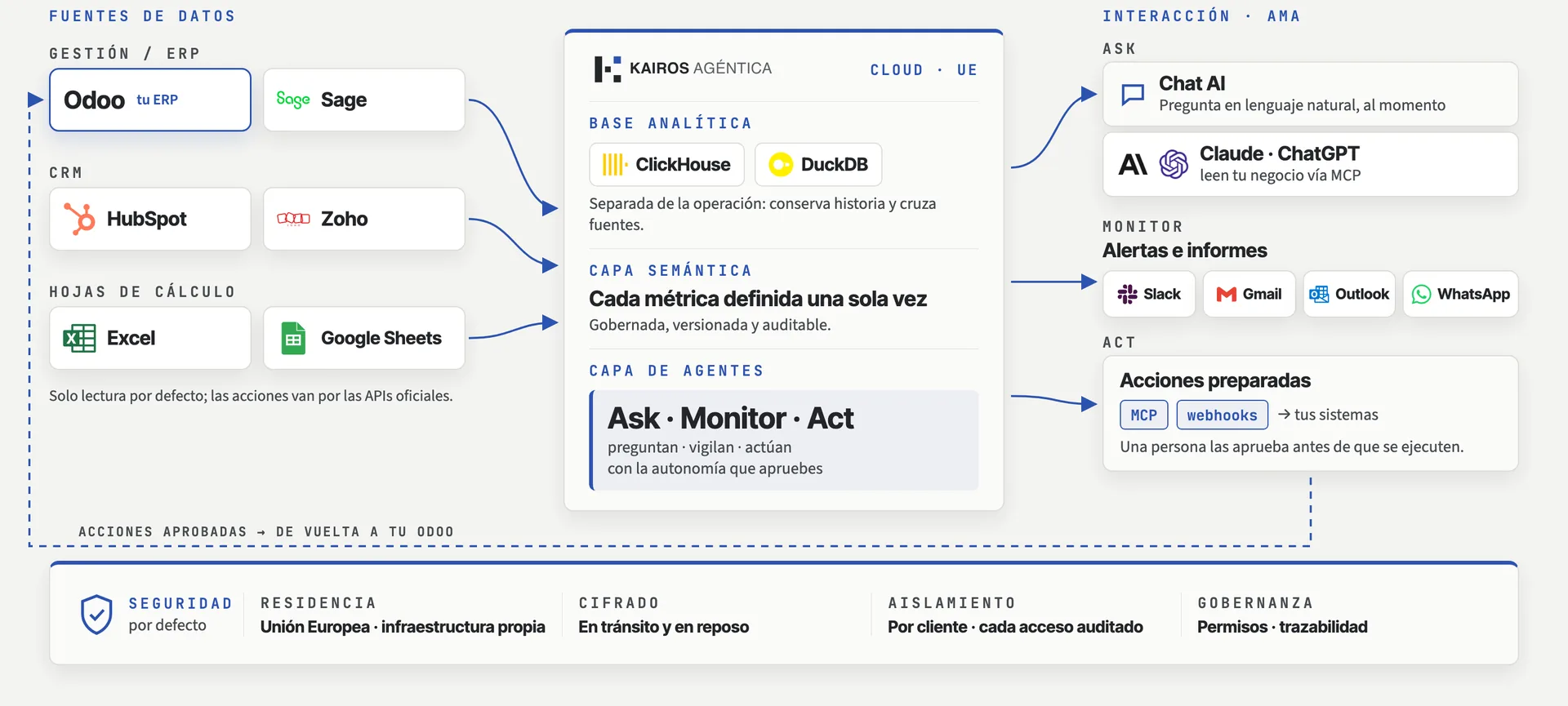
Task: Click the FUENTES DE DATOS heading
Action: coord(142,16)
